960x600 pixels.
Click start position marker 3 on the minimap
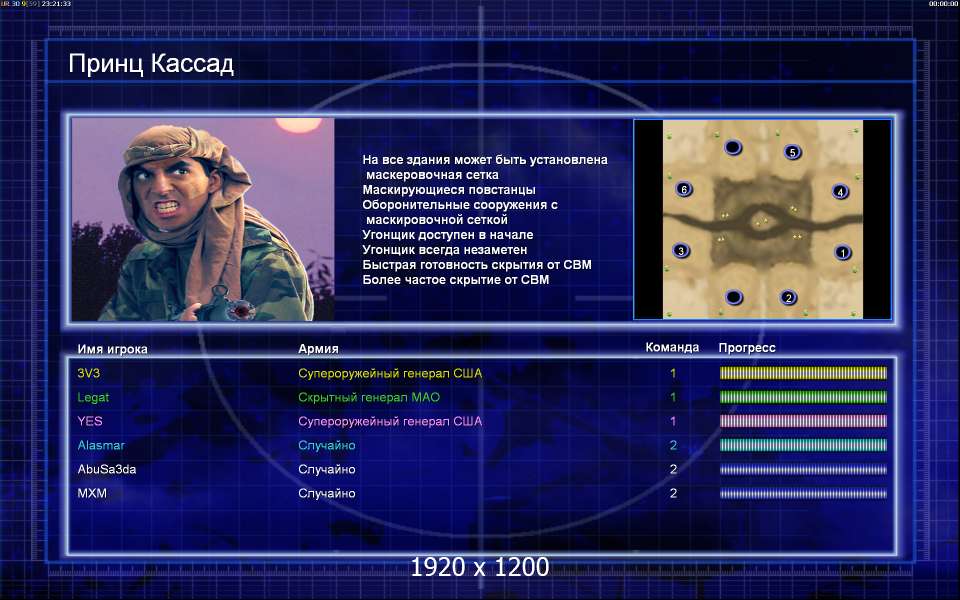[x=681, y=250]
